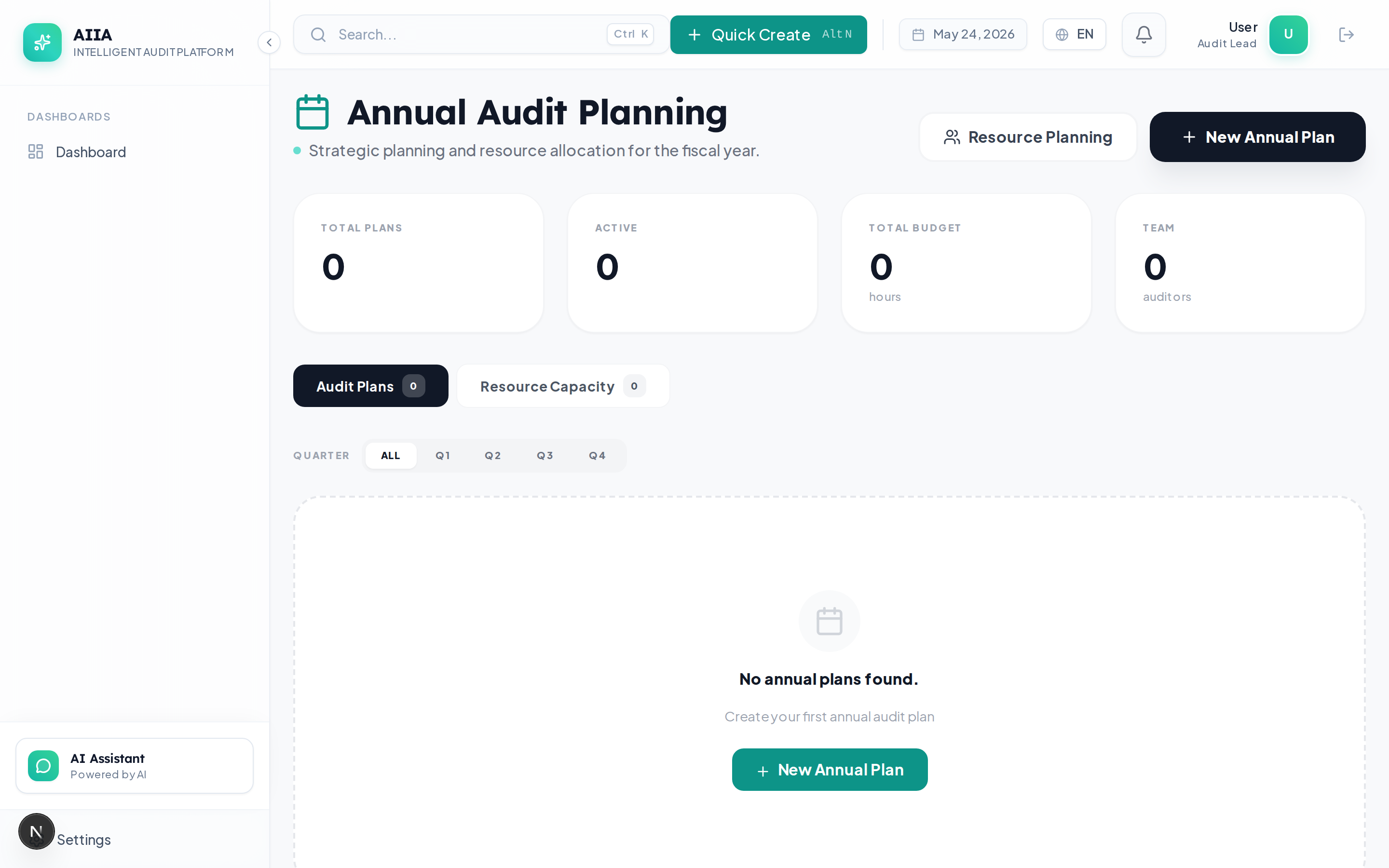Click the green New Annual Plan button
The height and width of the screenshot is (868, 1389).
click(x=830, y=769)
